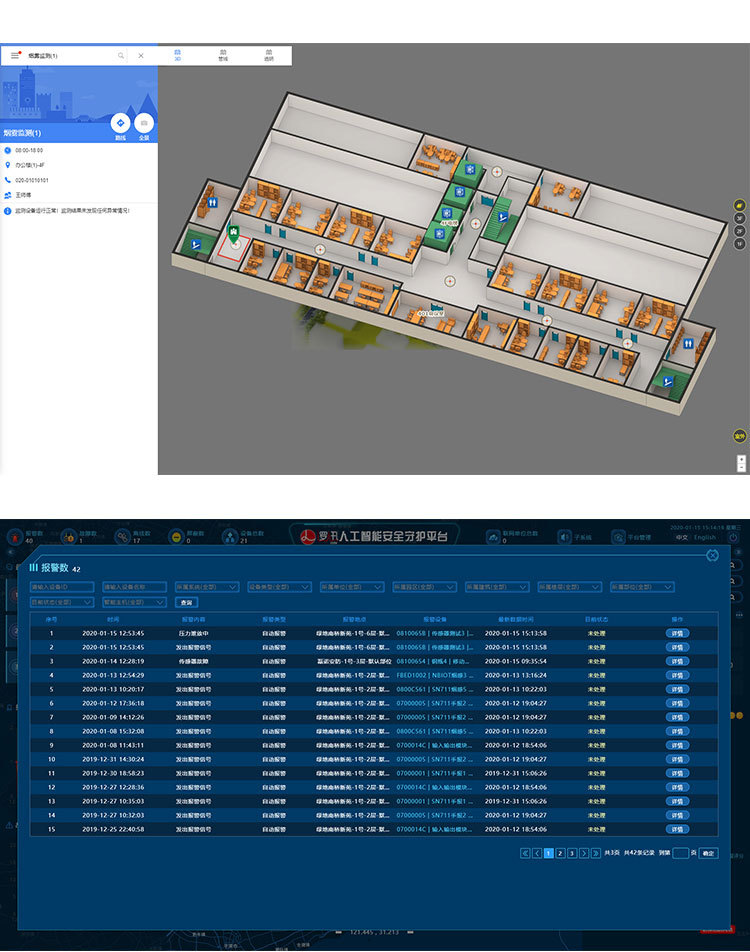750x952 pixels.
Task: Jump to the first page of the alarm list
Action: coord(525,853)
